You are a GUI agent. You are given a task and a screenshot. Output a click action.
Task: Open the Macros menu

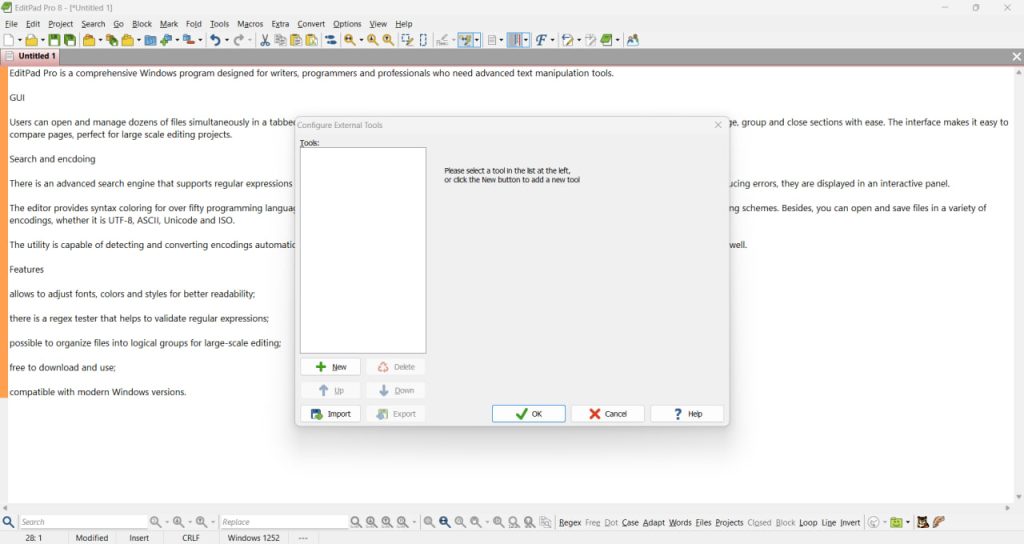tap(250, 24)
